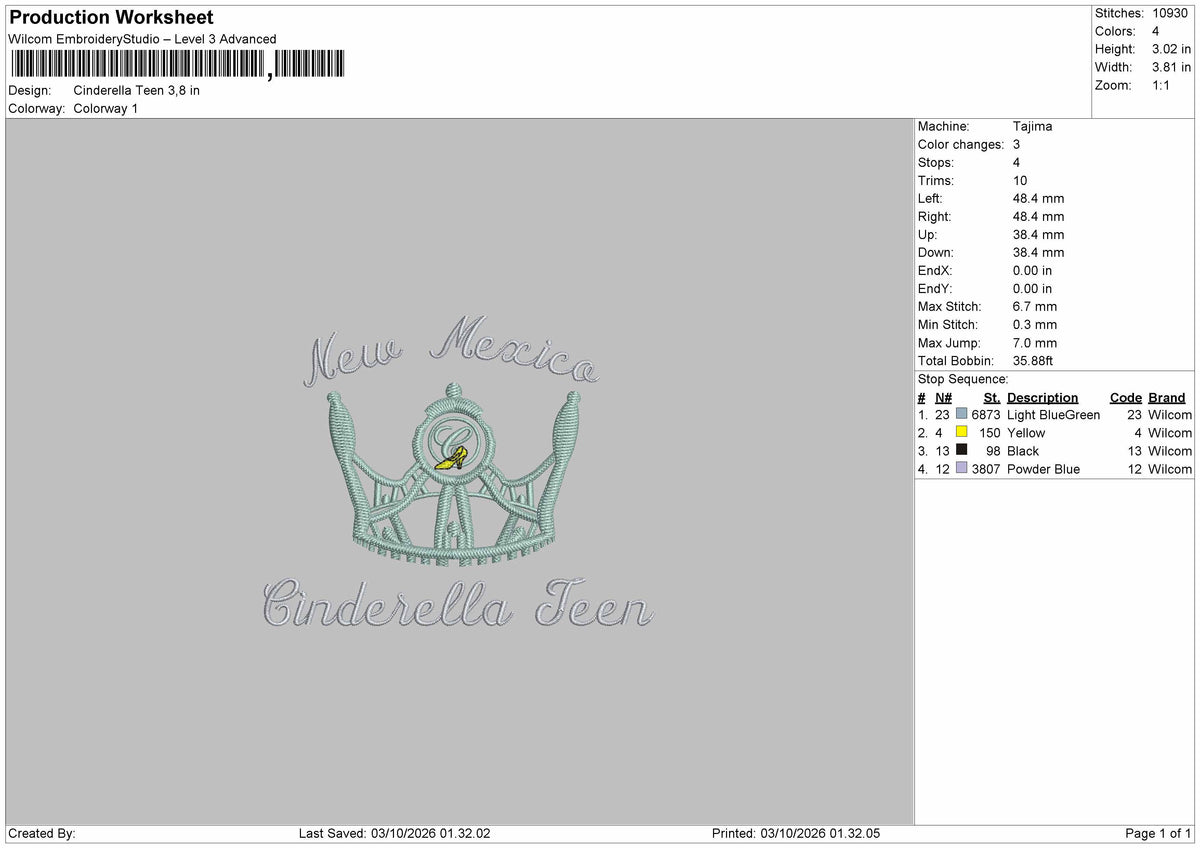Click the Yellow thread color swatch
Image resolution: width=1200 pixels, height=848 pixels.
(x=962, y=432)
